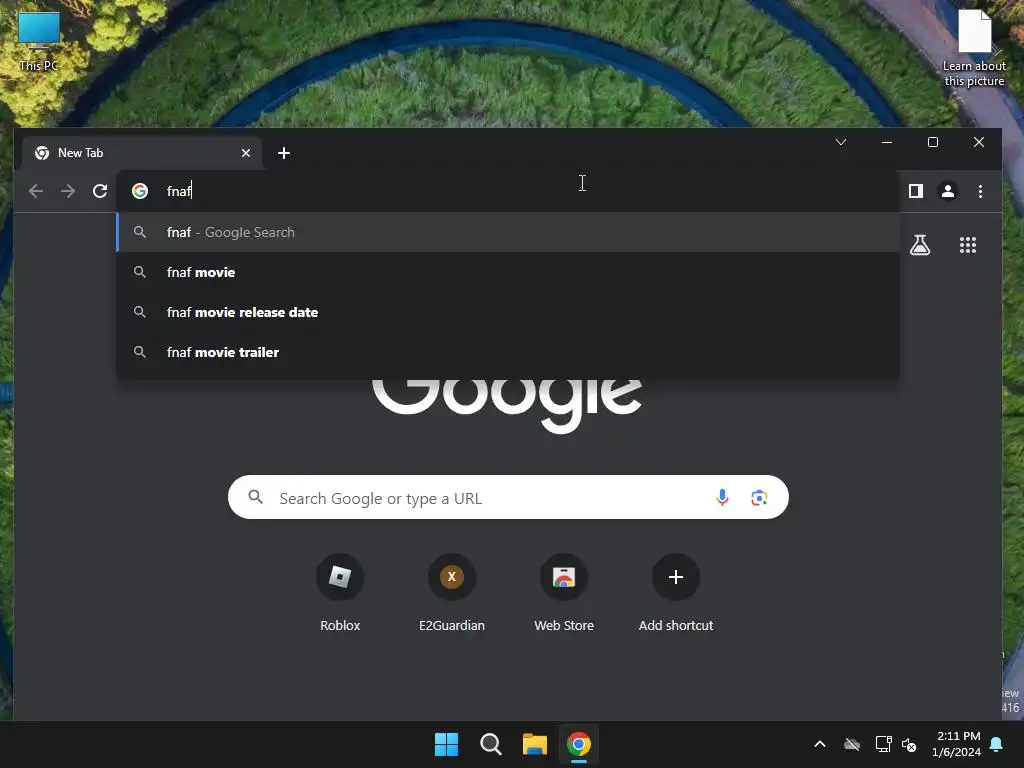Open the profile avatar menu
This screenshot has width=1024, height=768.
click(x=948, y=191)
